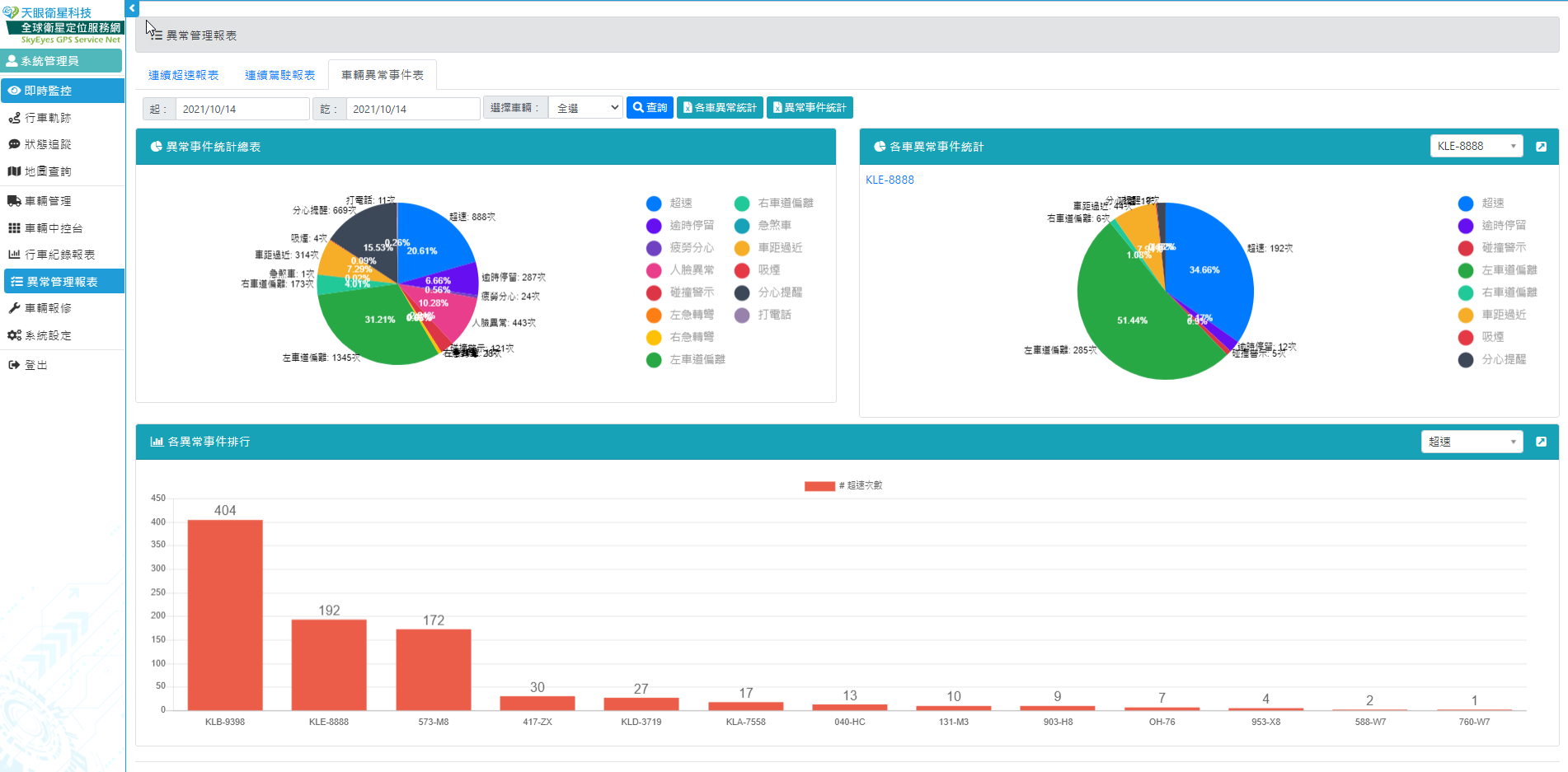Collapse the sidebar with the arrow icon

coord(132,8)
